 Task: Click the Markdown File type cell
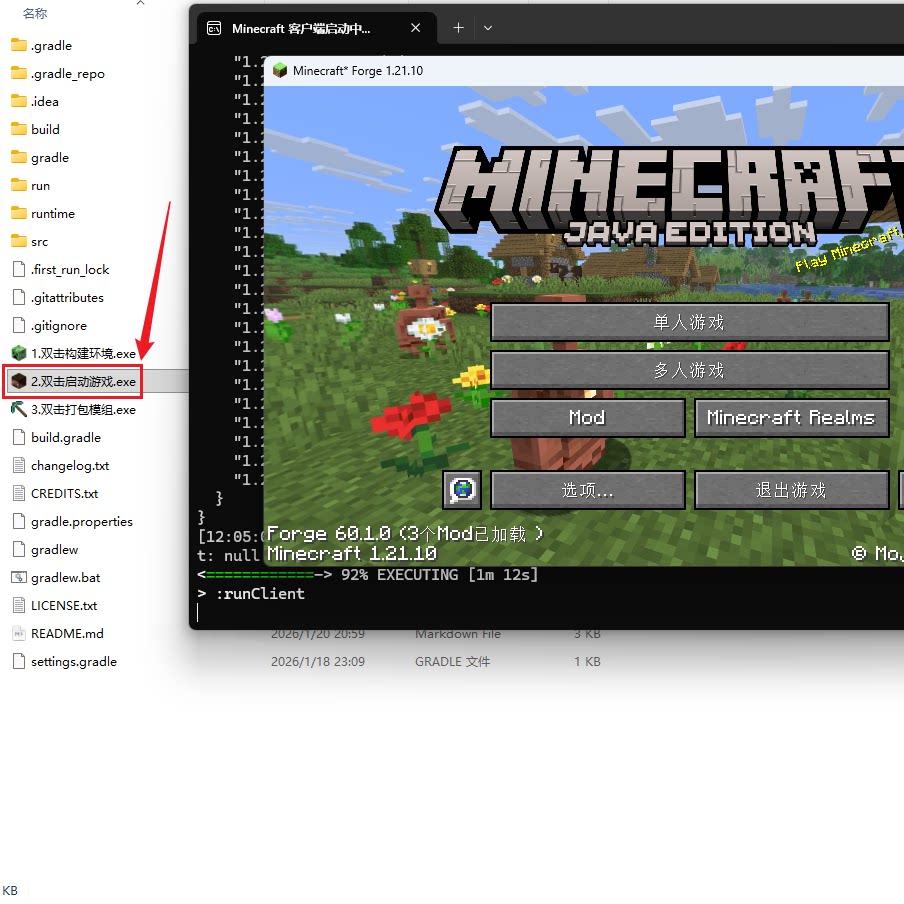coord(458,634)
